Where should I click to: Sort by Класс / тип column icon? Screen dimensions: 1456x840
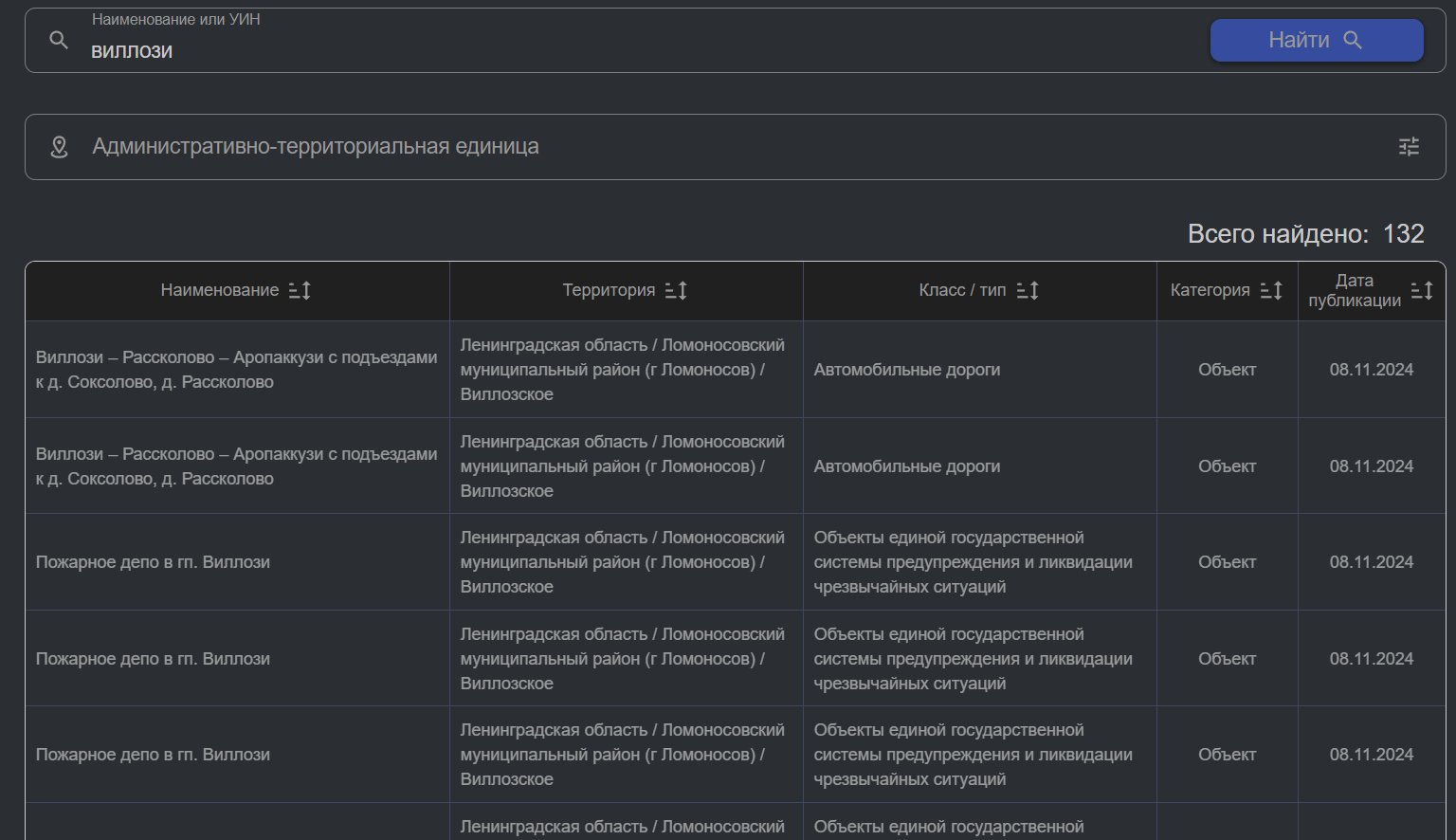point(1028,290)
